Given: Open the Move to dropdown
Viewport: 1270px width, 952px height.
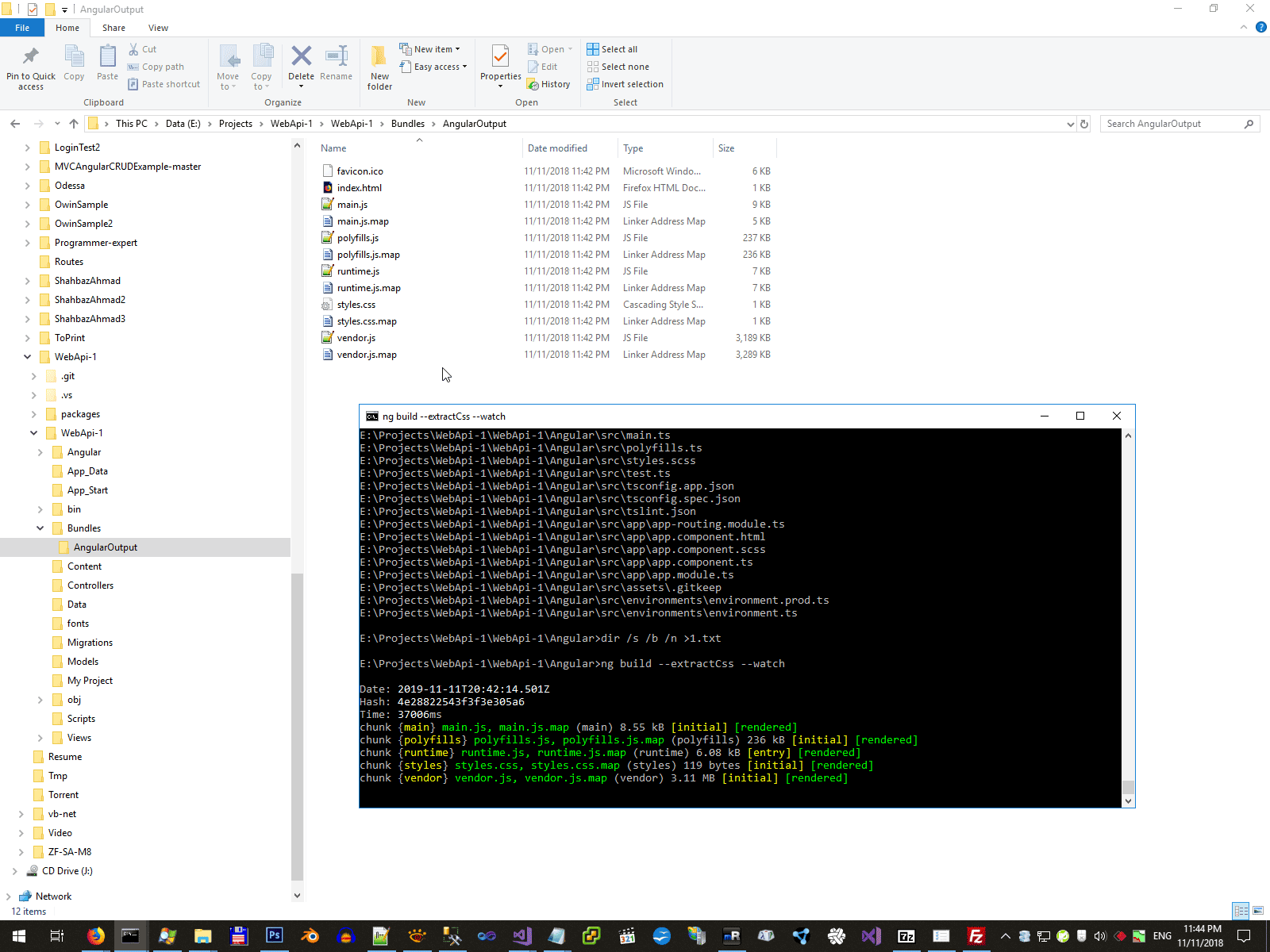Looking at the screenshot, I should pyautogui.click(x=228, y=67).
